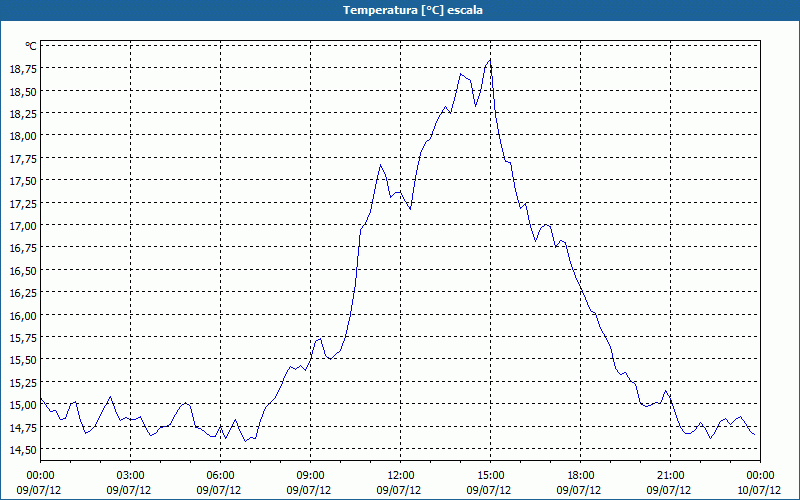The image size is (800, 500).
Task: Click the 17,25 y-axis value
Action: click(23, 203)
